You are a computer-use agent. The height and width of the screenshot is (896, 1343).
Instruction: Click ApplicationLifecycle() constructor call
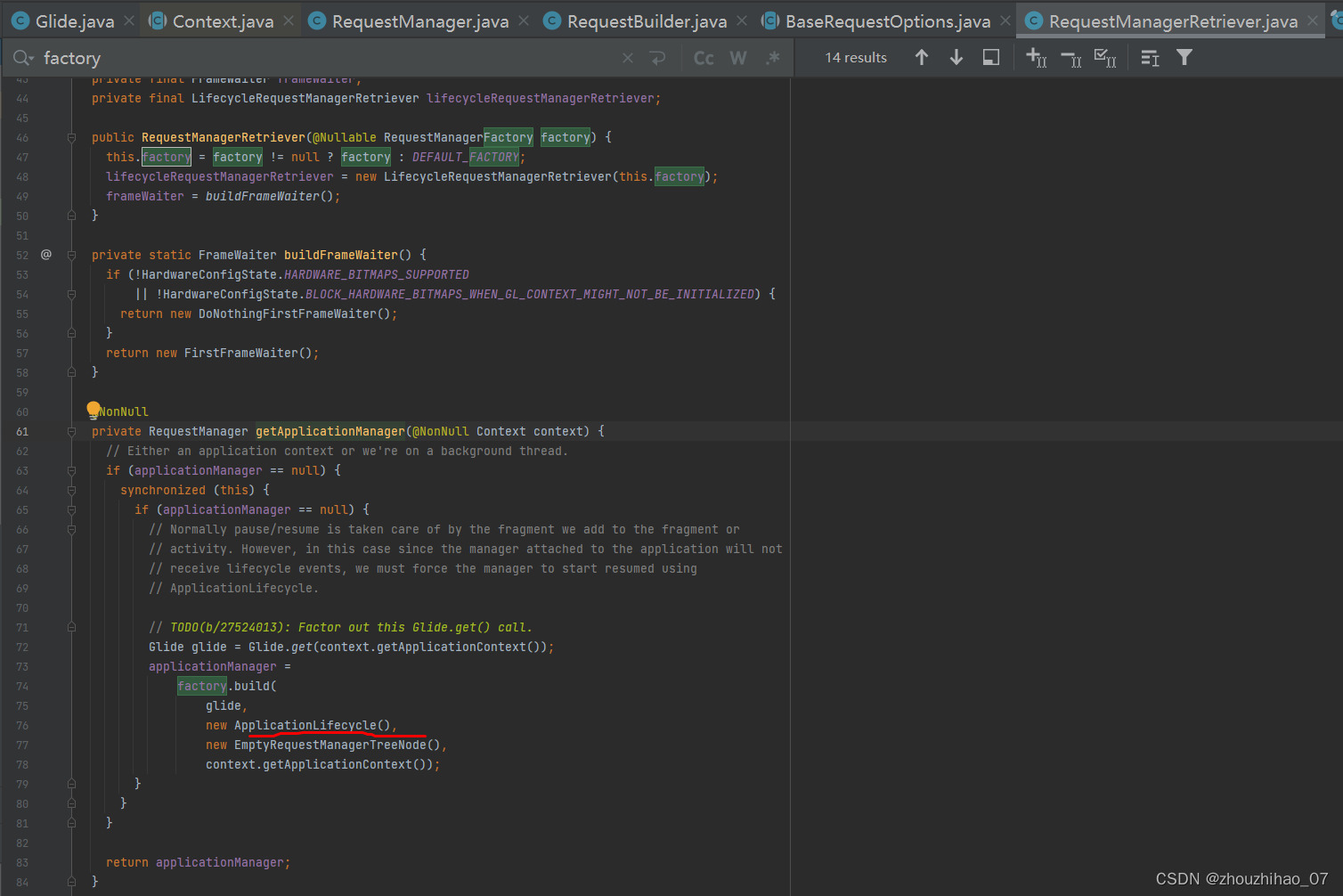coord(313,725)
